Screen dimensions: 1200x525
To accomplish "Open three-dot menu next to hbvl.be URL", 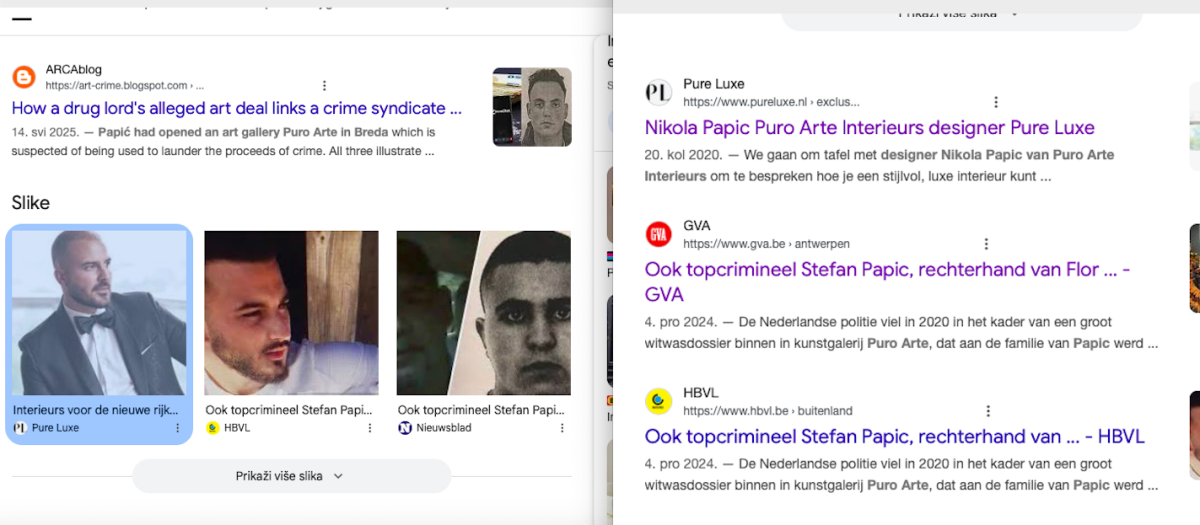I will tap(988, 411).
